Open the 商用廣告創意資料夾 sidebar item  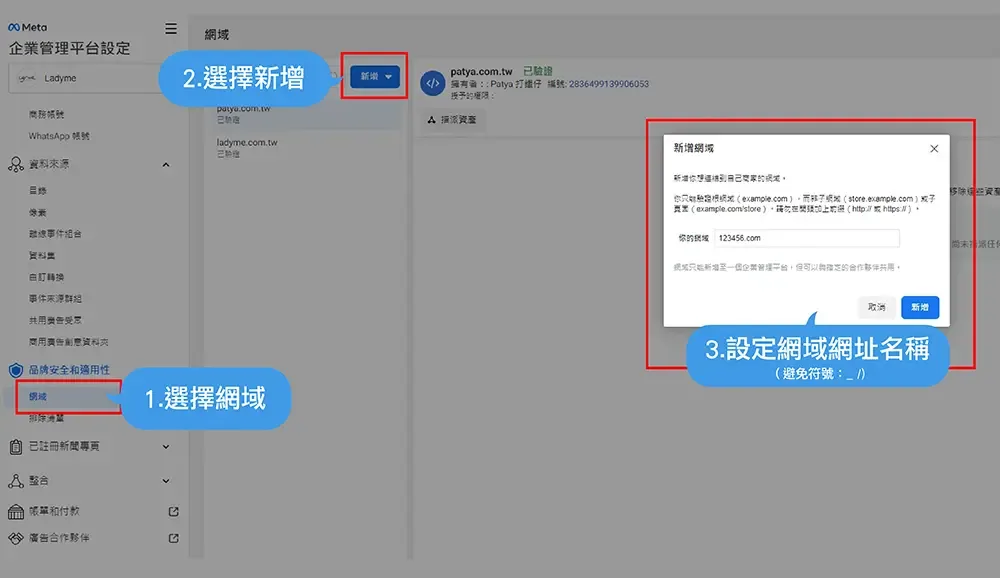(68, 342)
